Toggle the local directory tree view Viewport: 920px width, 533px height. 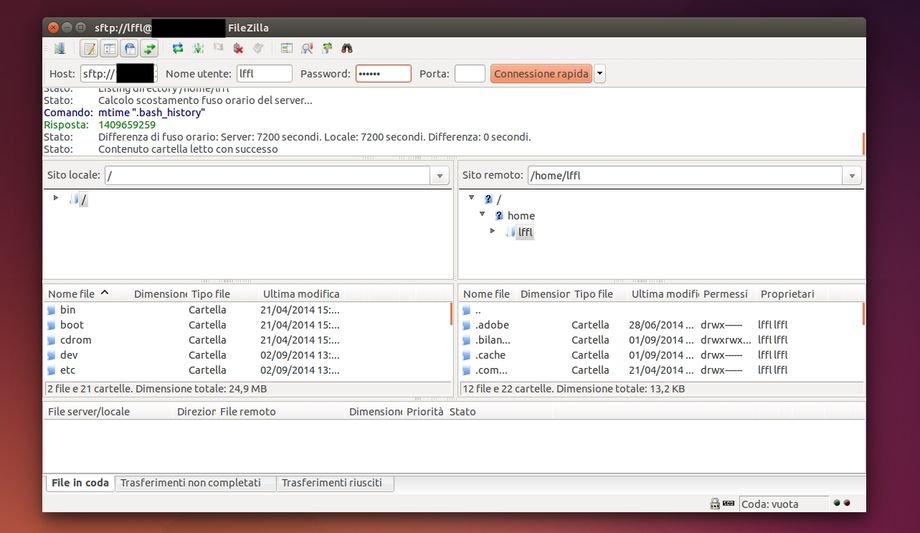coord(110,48)
